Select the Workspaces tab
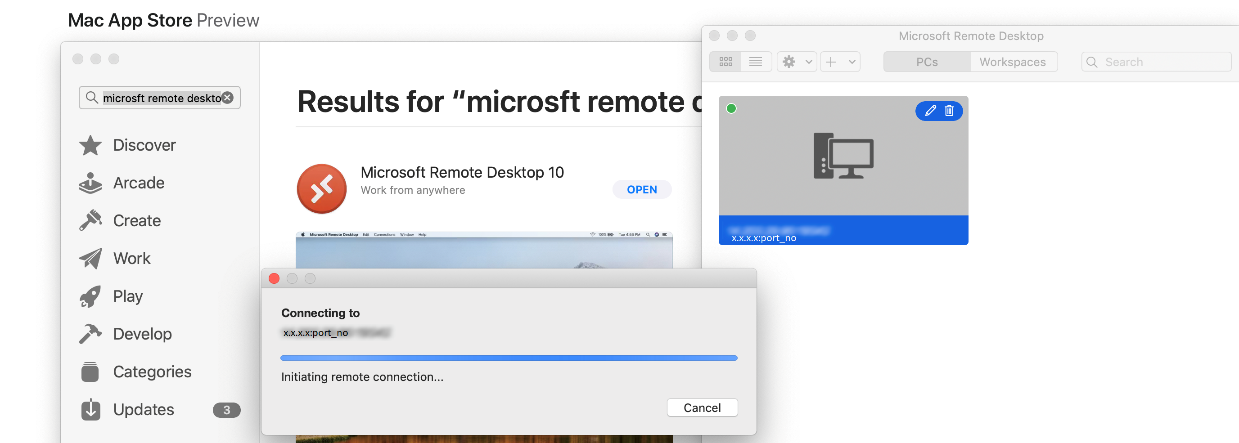 tap(1013, 62)
